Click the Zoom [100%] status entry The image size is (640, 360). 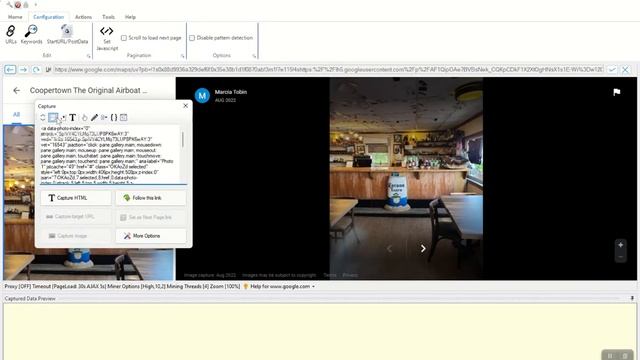pyautogui.click(x=224, y=287)
